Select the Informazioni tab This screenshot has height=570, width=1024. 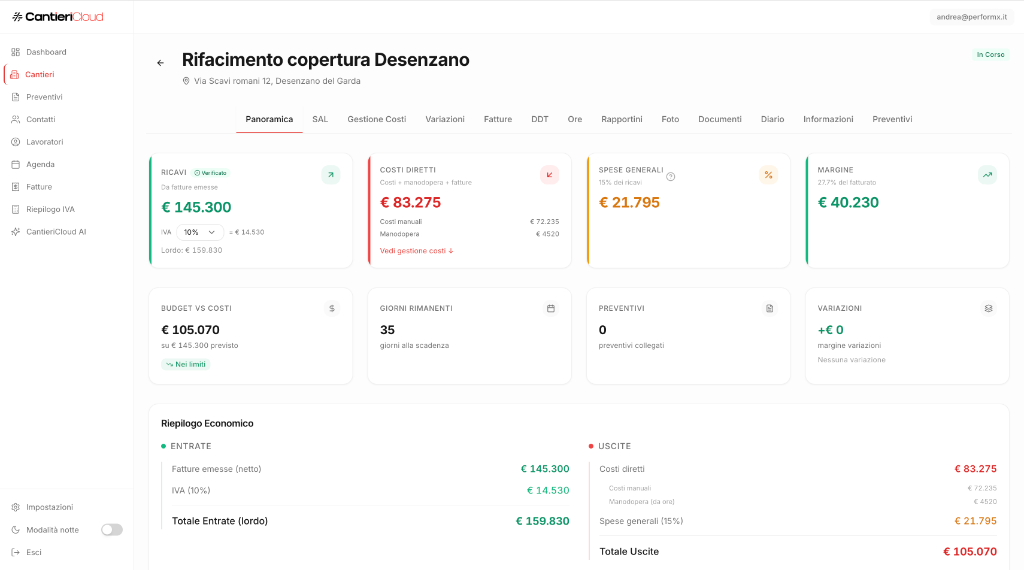[828, 119]
